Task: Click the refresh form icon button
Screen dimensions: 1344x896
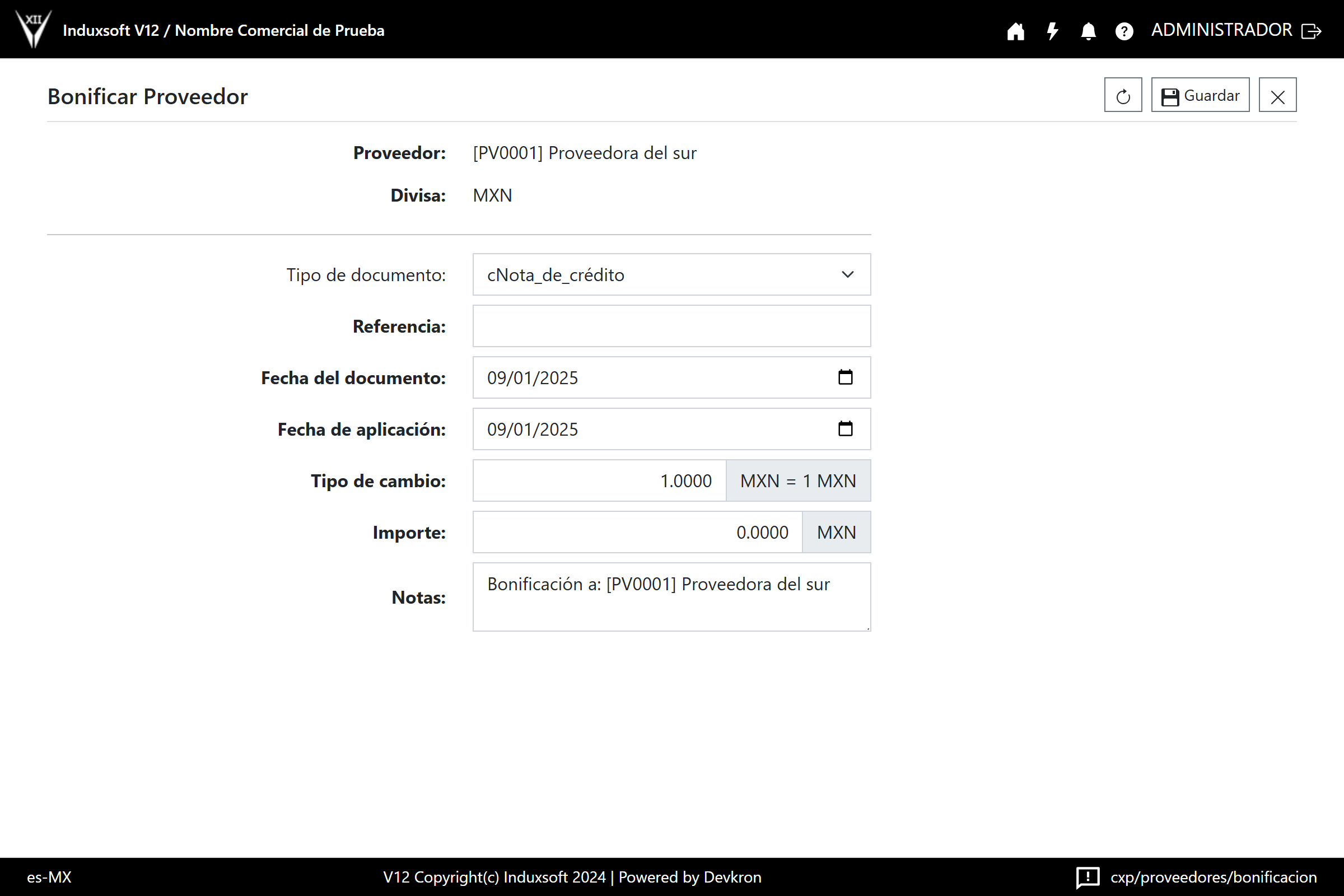Action: [x=1122, y=95]
